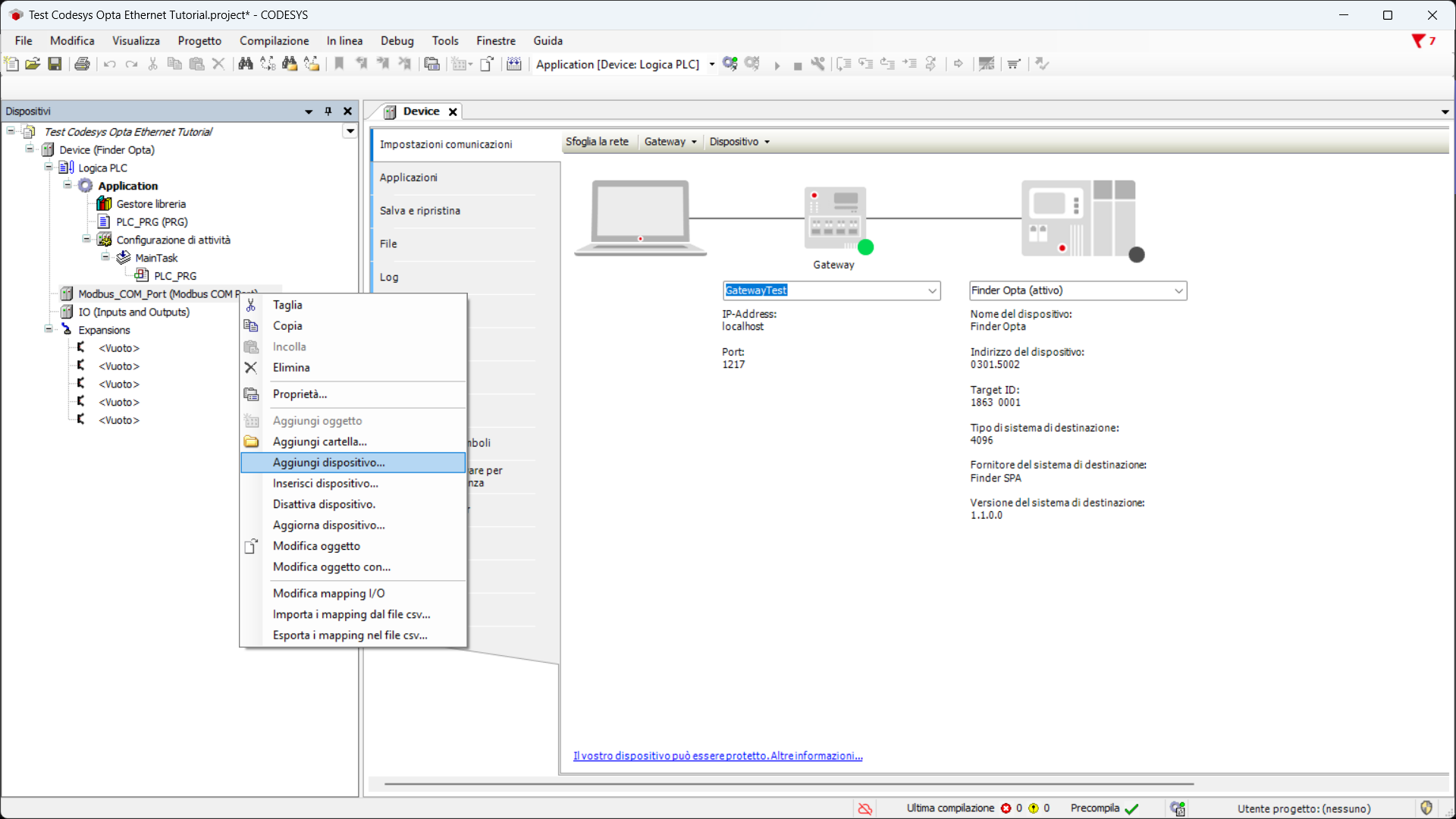Collapse the Application tree node
1456x819 pixels.
pyautogui.click(x=67, y=185)
